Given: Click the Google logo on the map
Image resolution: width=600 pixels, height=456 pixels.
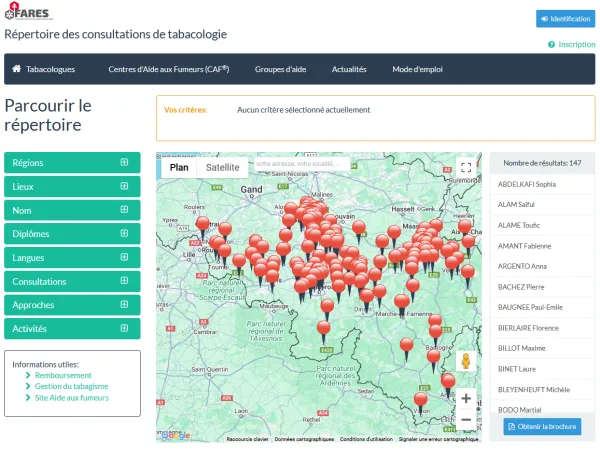Looking at the screenshot, I should 175,435.
